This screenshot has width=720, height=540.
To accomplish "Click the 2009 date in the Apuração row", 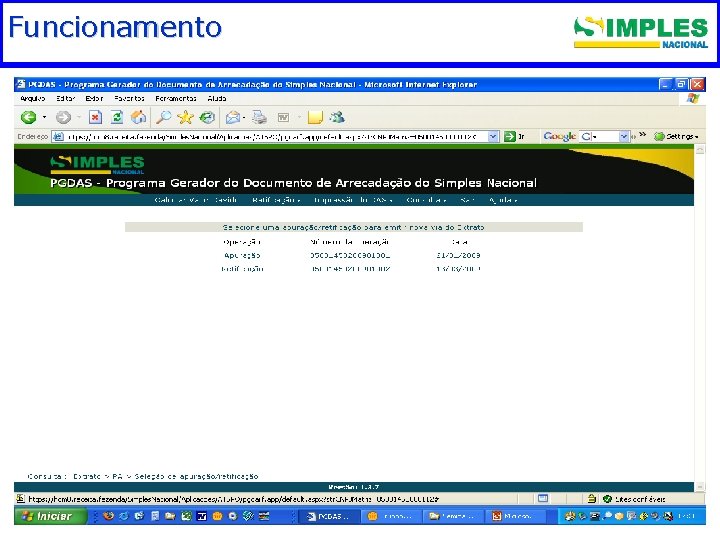I will 458,255.
